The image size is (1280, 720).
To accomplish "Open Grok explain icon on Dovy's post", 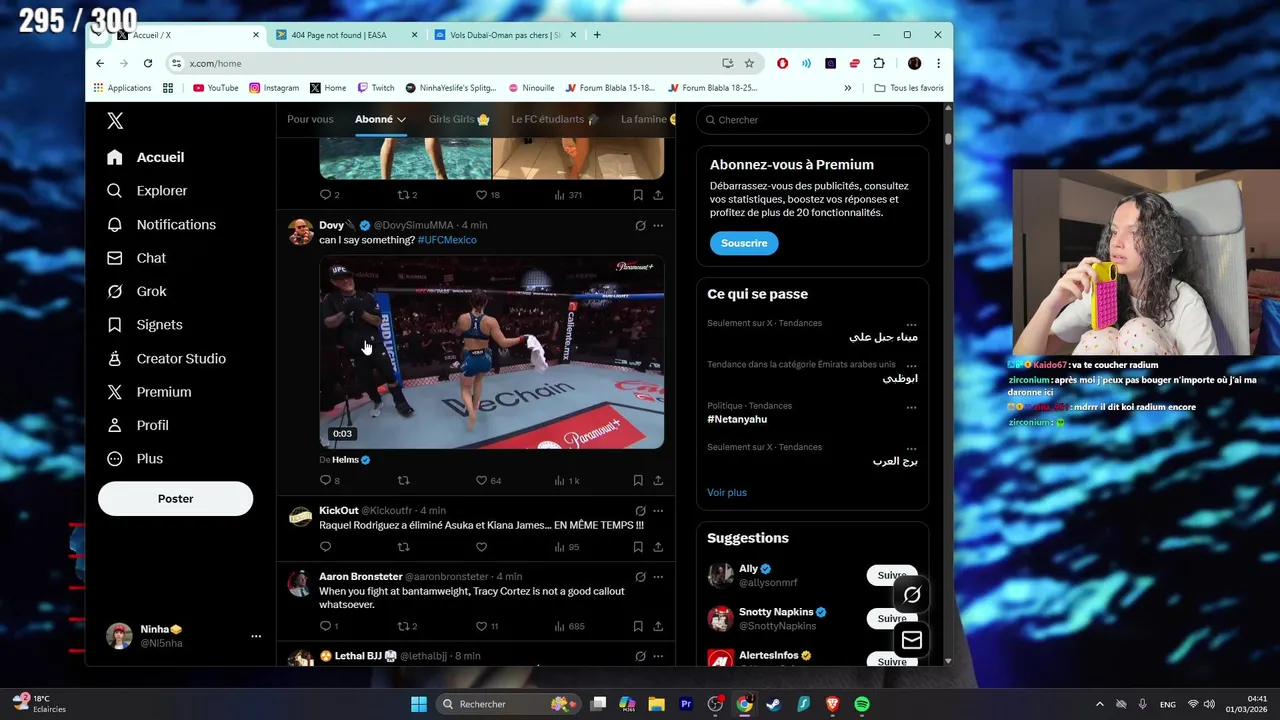I will (x=640, y=226).
